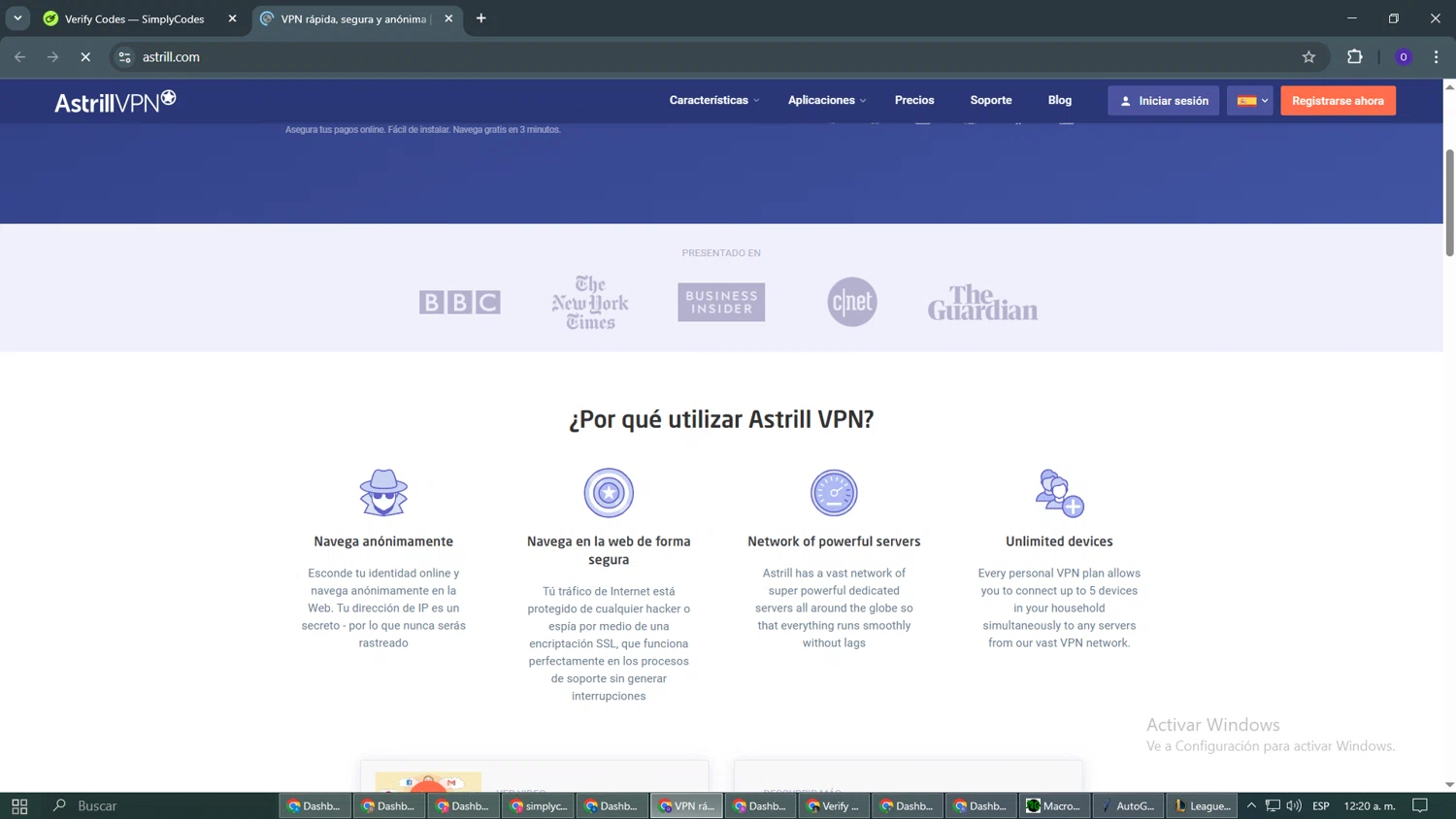Open the simplyc... taskbar window
This screenshot has width=1456, height=819.
[539, 805]
